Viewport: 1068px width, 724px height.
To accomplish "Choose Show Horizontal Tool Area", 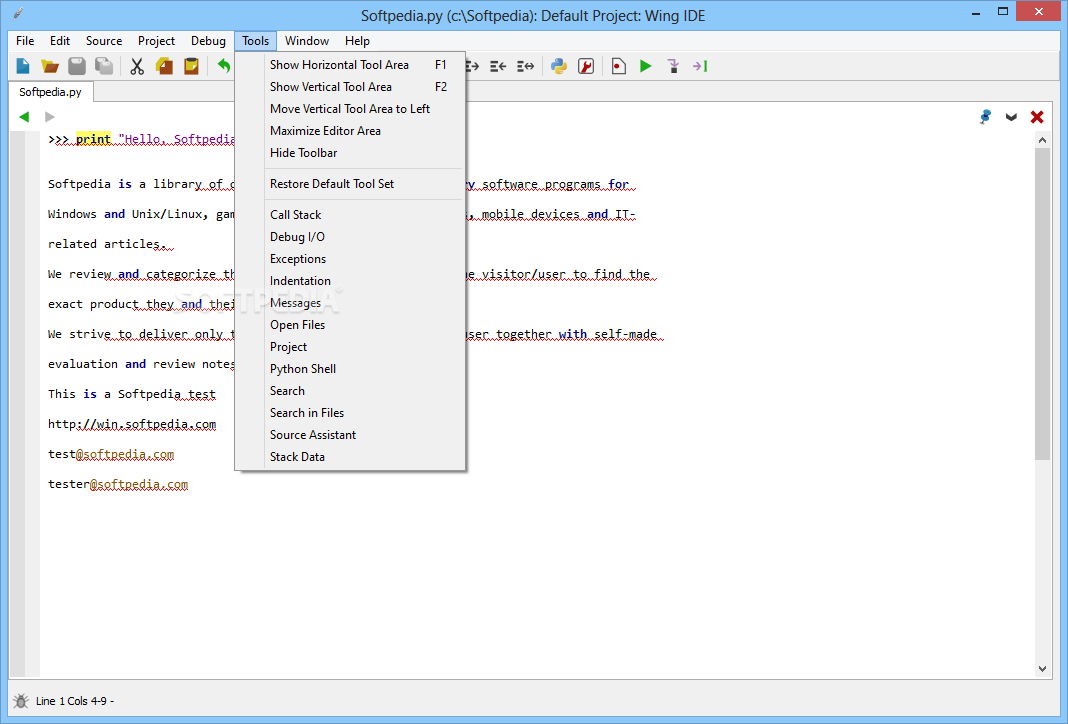I will pos(350,65).
